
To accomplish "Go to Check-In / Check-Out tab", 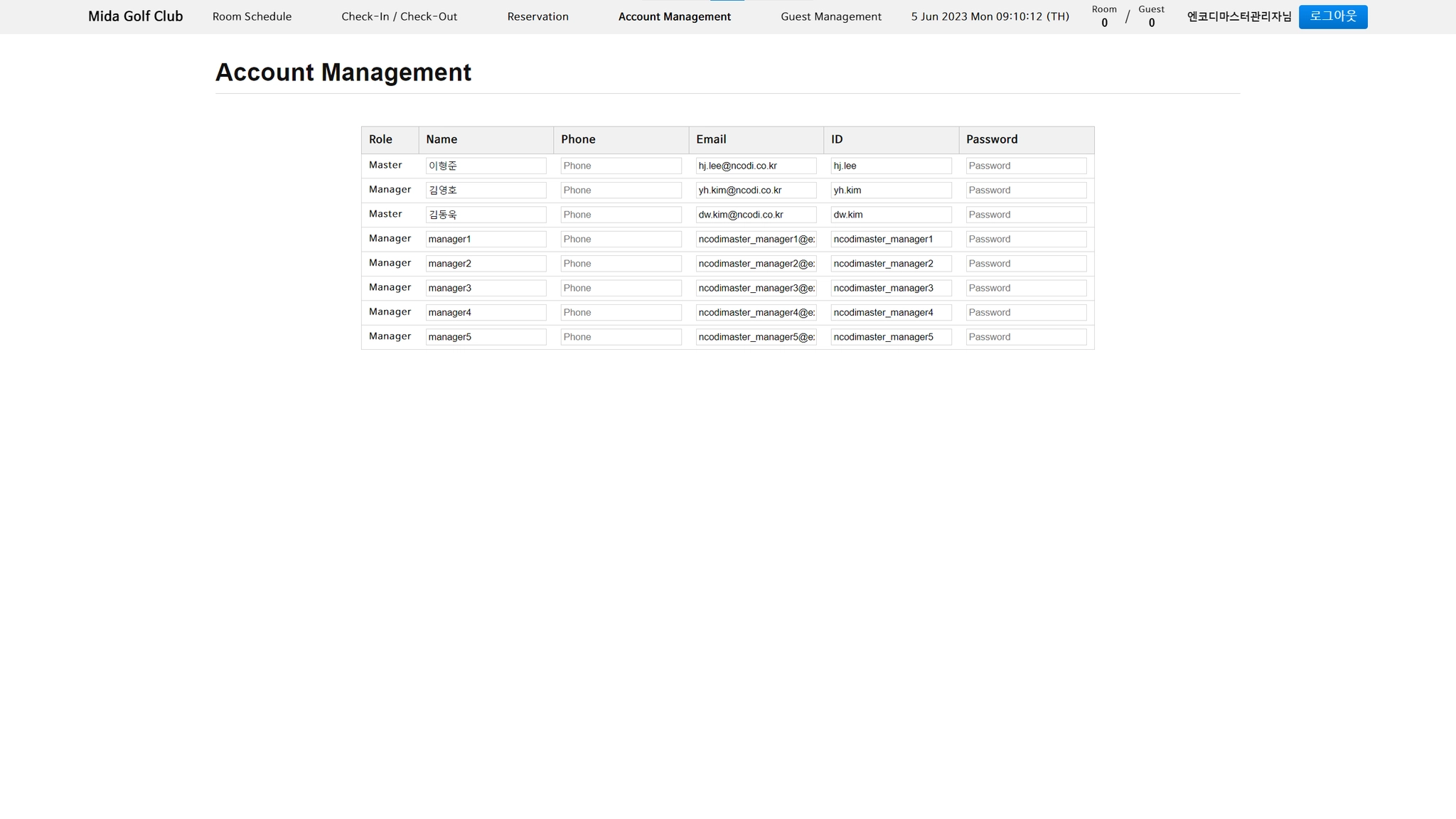I will coord(399,16).
